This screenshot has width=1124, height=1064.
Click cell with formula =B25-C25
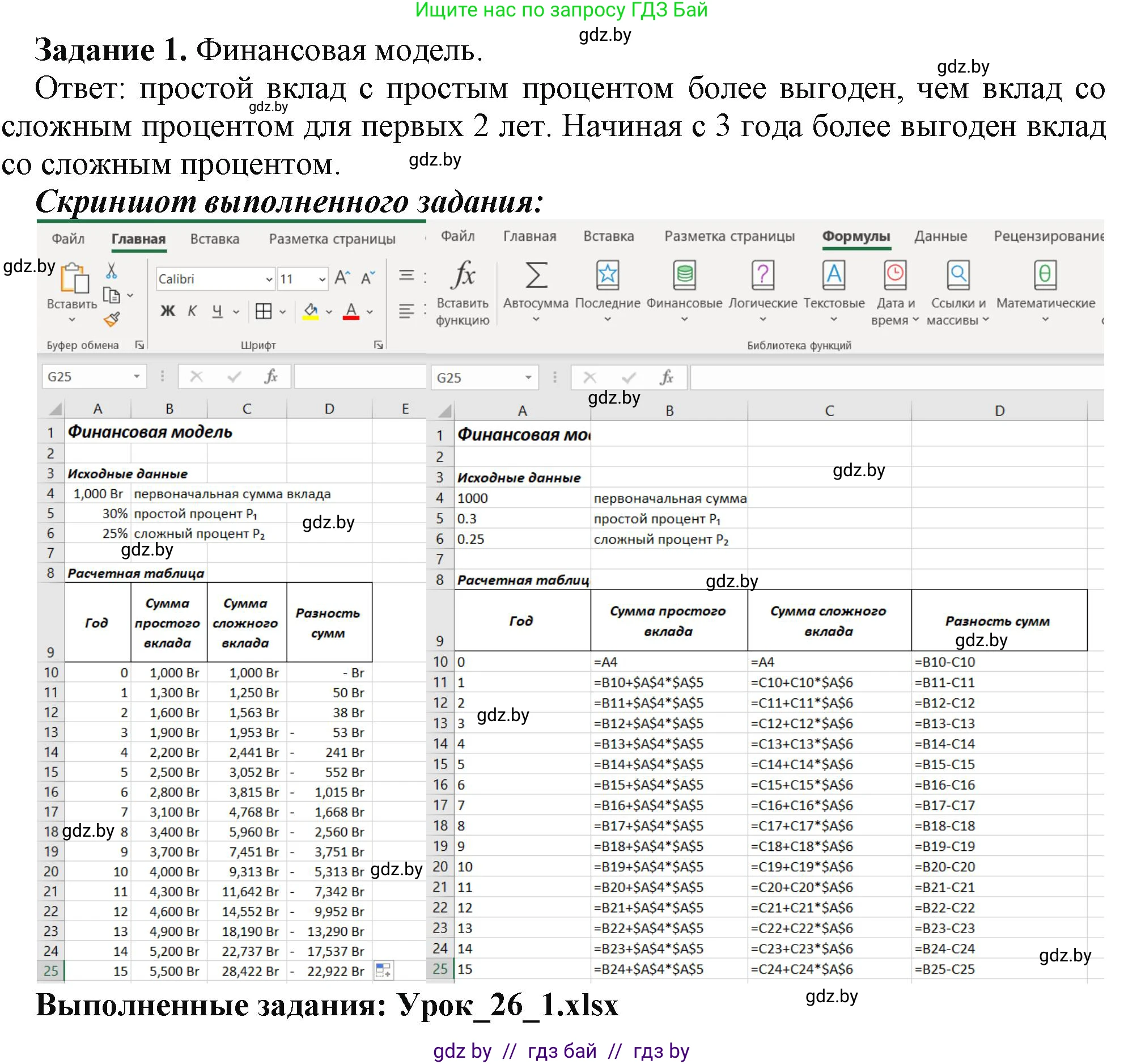pos(1000,969)
